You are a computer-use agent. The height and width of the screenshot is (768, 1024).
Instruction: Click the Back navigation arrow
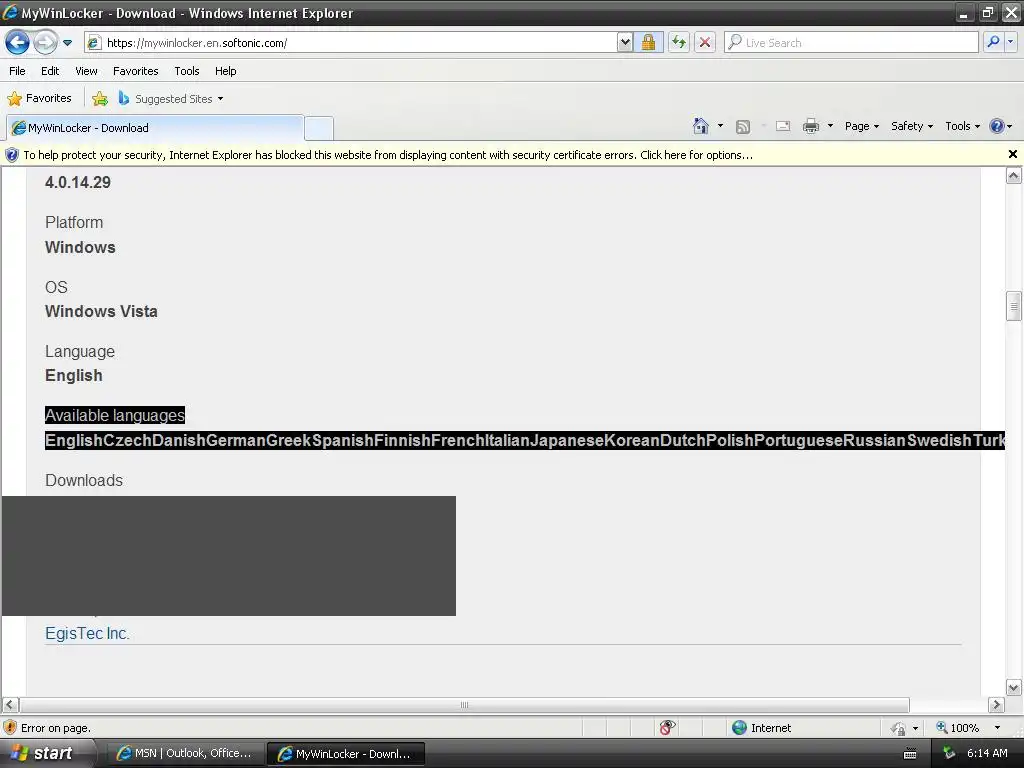(18, 43)
